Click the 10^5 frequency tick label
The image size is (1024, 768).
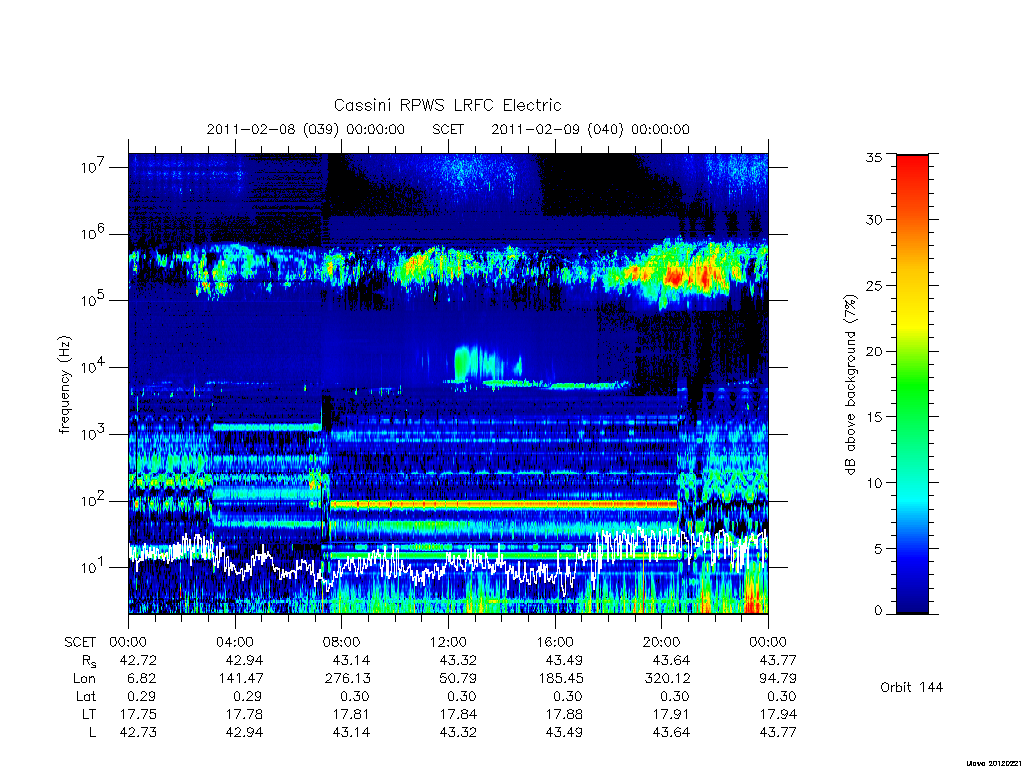[93, 300]
